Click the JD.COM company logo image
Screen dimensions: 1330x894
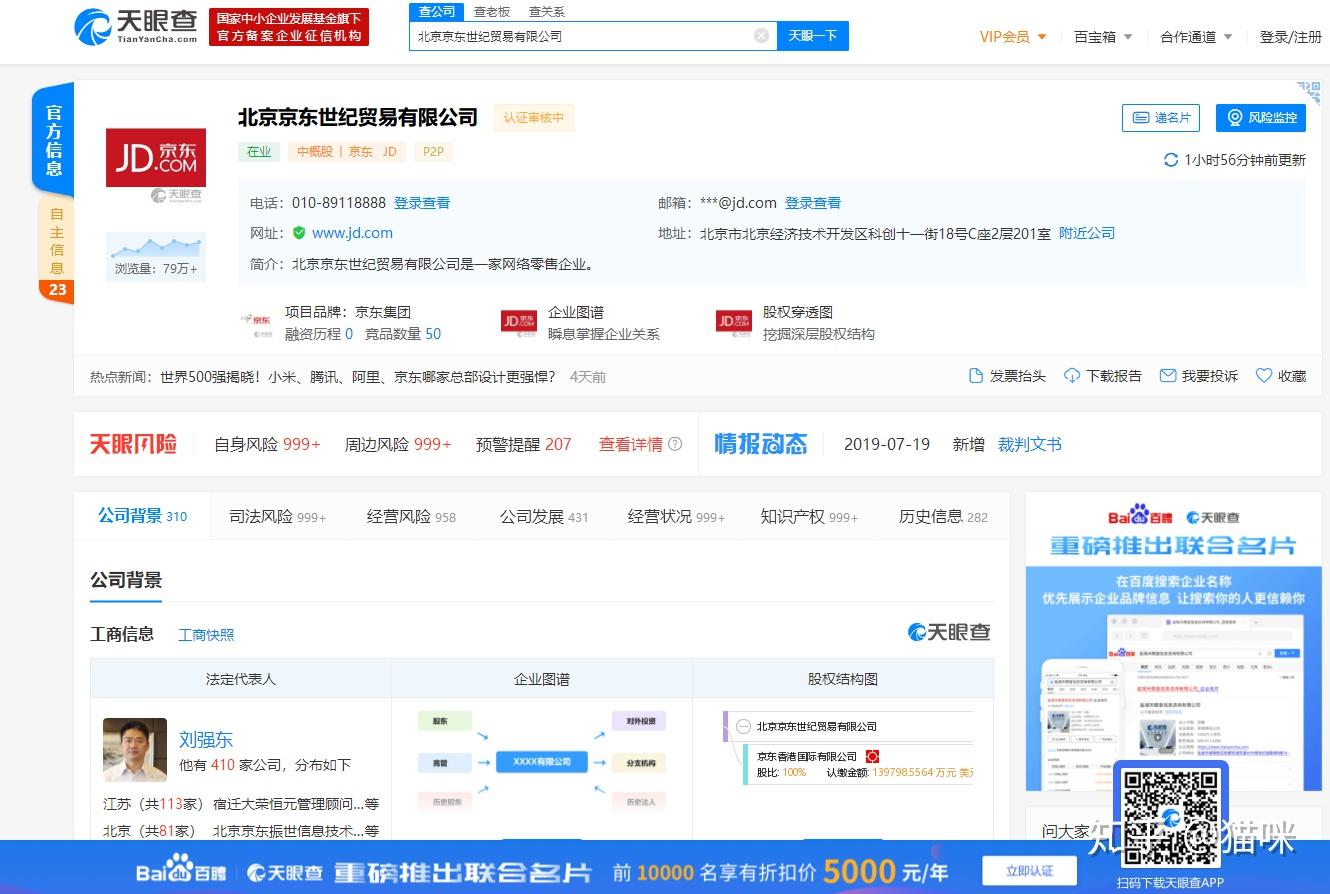click(156, 157)
